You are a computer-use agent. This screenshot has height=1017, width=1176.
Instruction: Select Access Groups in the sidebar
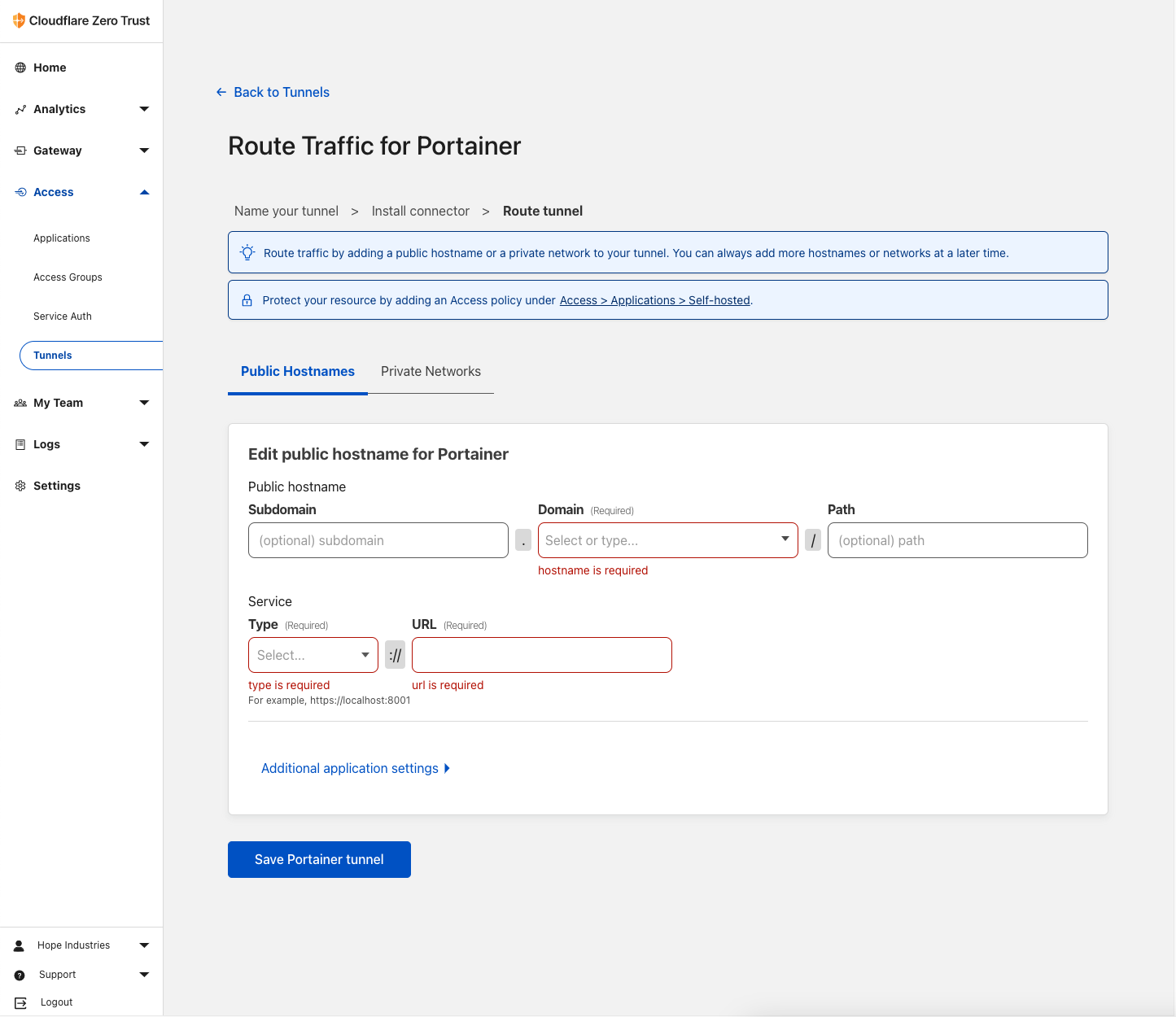click(68, 277)
